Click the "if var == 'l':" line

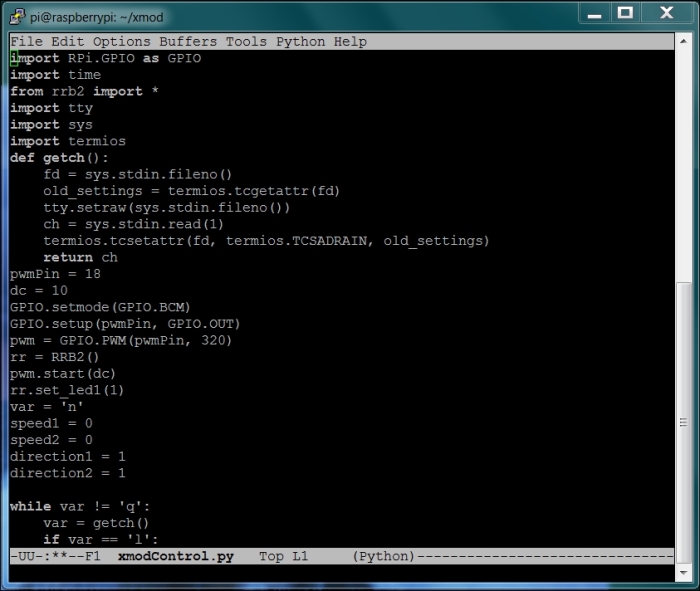101,540
